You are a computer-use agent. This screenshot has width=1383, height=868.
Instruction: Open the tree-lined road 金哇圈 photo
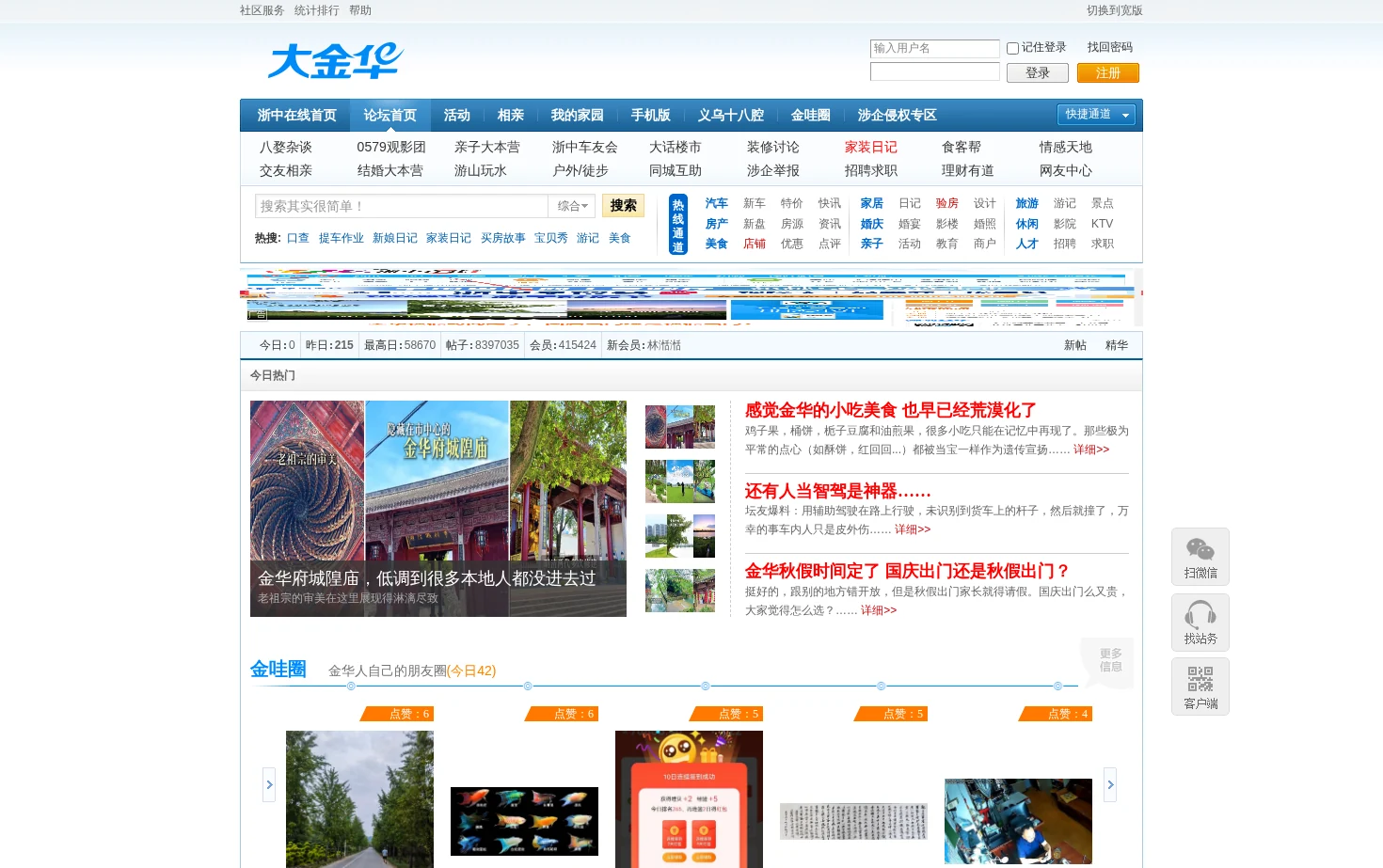pos(359,799)
